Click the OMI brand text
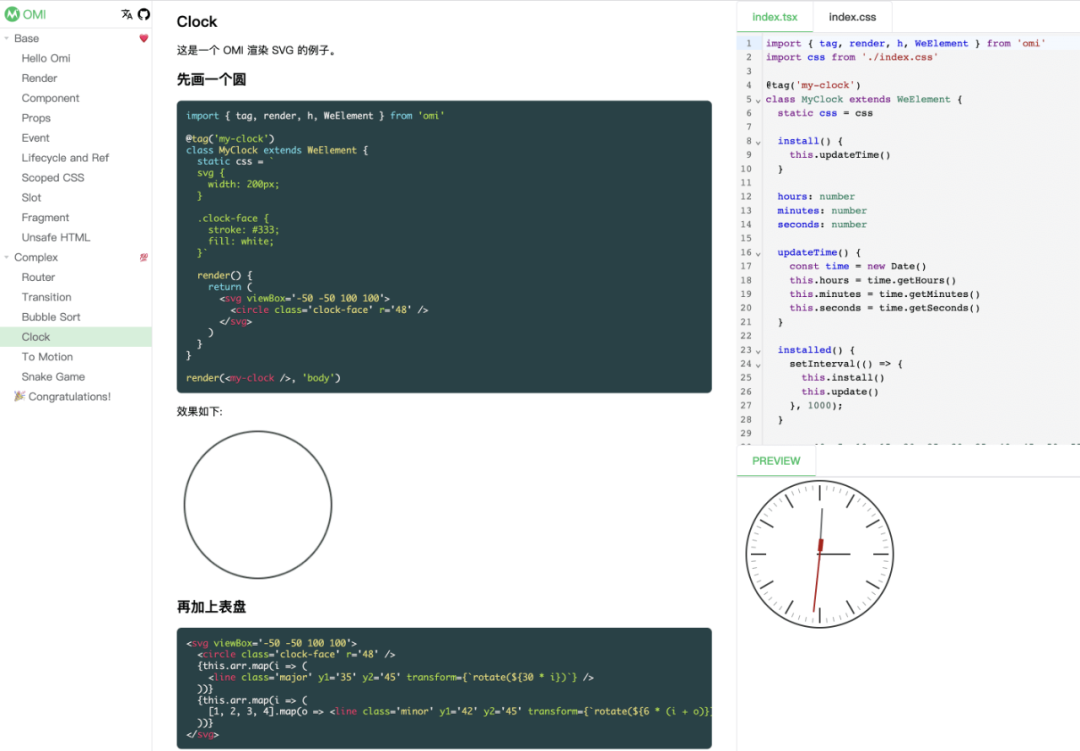This screenshot has width=1080, height=751. (34, 14)
